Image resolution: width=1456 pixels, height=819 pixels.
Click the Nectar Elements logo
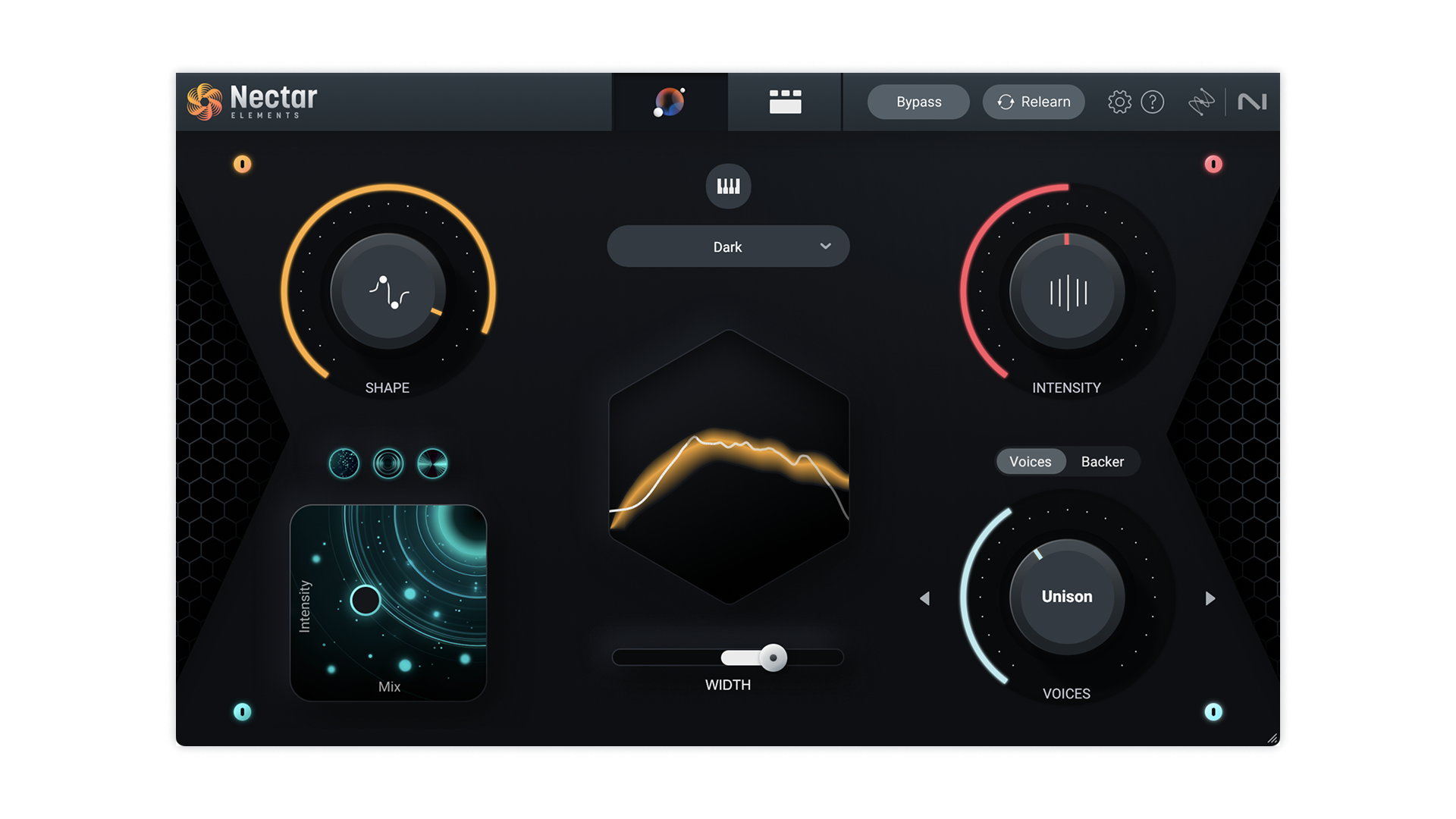pyautogui.click(x=250, y=101)
